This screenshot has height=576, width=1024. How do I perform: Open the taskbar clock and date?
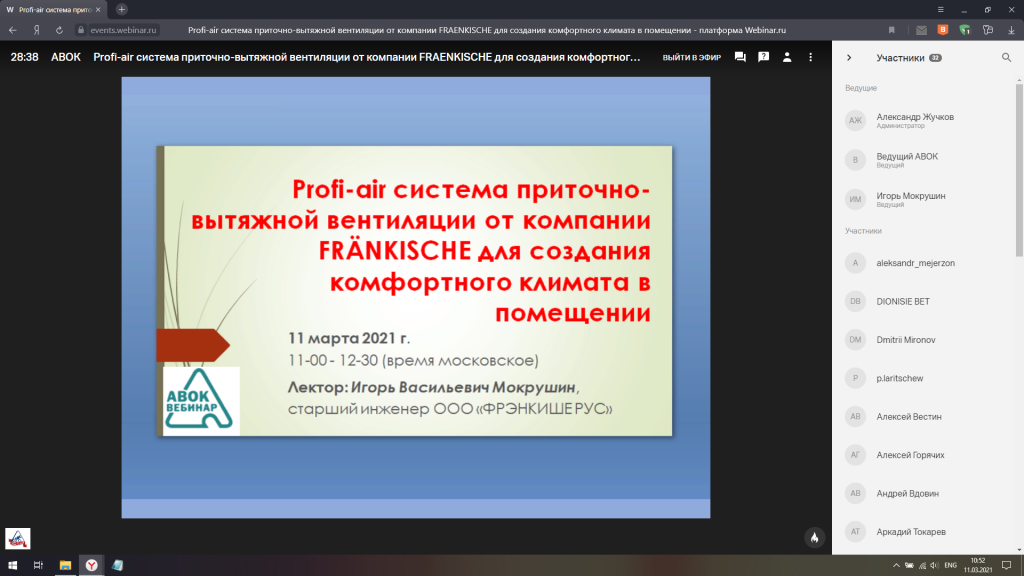pyautogui.click(x=978, y=566)
